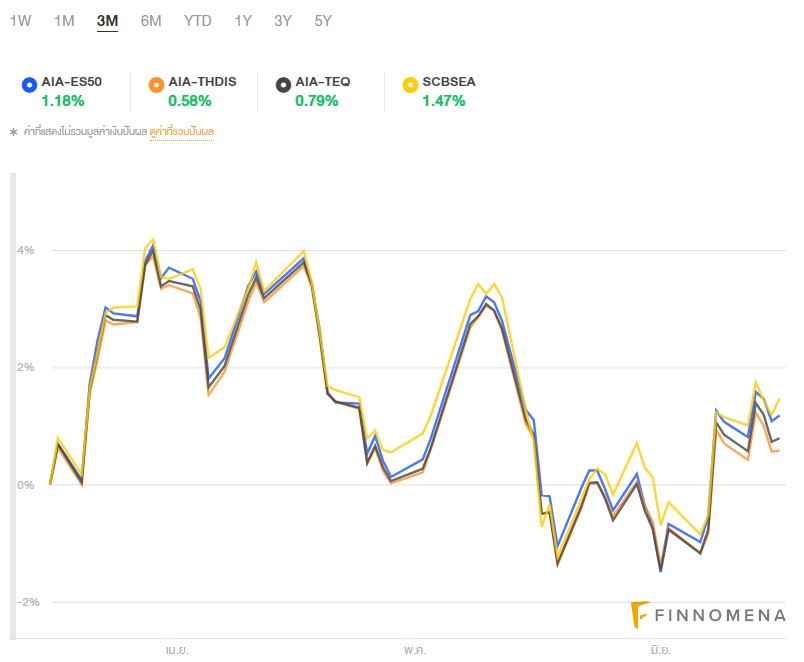This screenshot has width=804, height=662.
Task: Select the 1W time range tab
Action: click(20, 20)
